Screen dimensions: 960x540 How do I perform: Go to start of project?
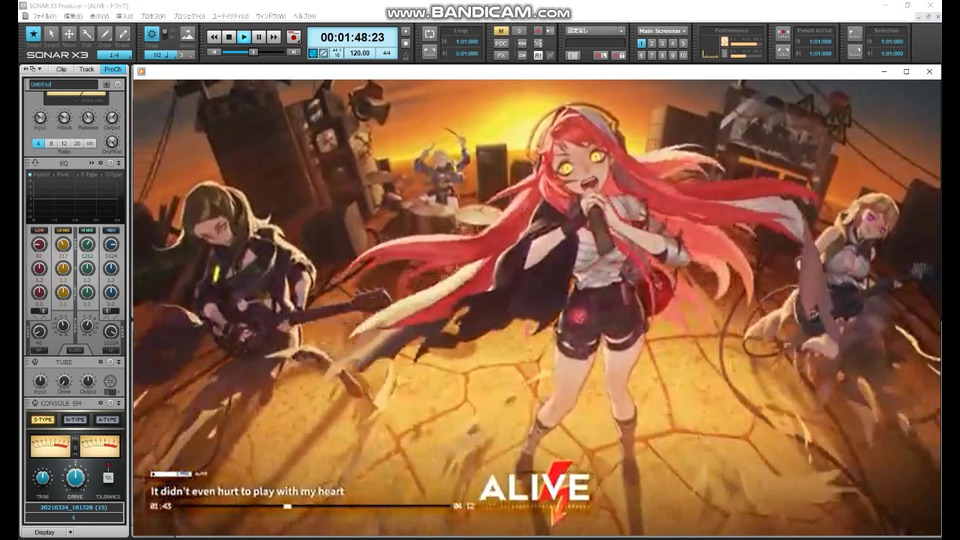point(214,53)
